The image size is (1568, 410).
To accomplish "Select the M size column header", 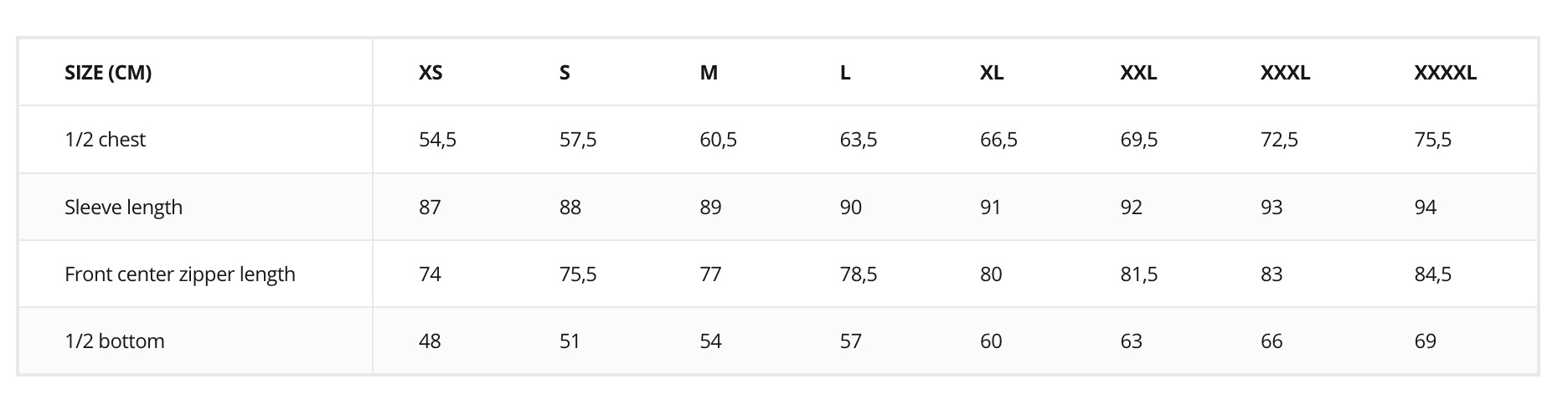I will click(709, 73).
